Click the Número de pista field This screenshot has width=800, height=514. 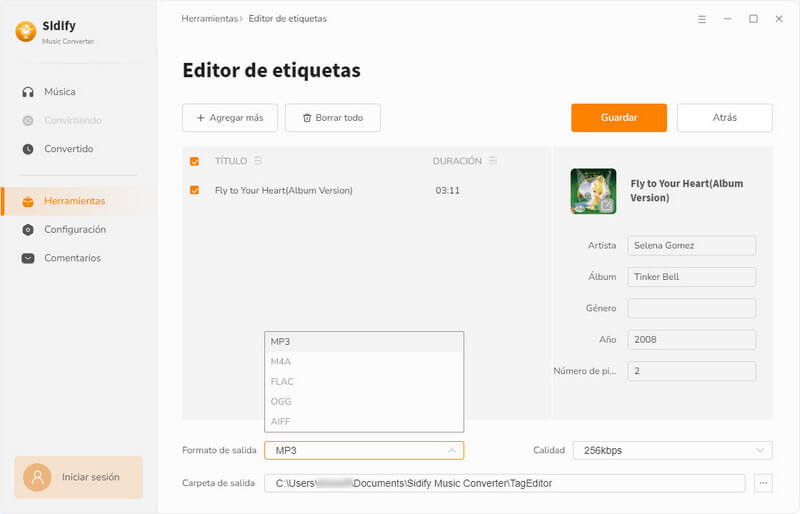tap(691, 371)
